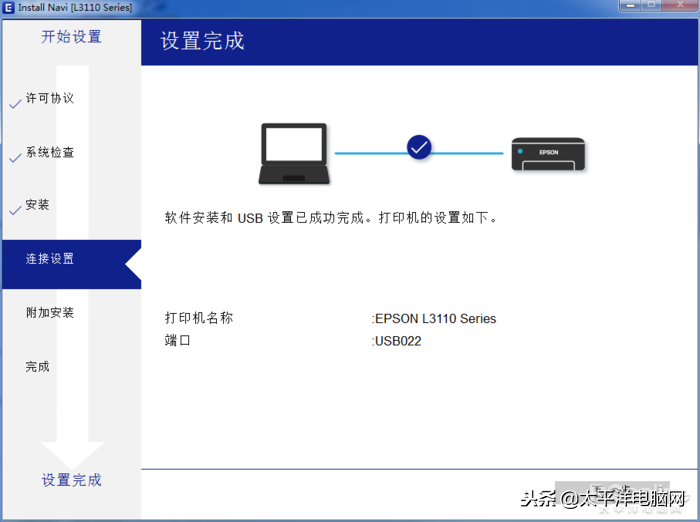Select the highlighted 连接设置 step
This screenshot has height=522, width=700.
point(71,264)
